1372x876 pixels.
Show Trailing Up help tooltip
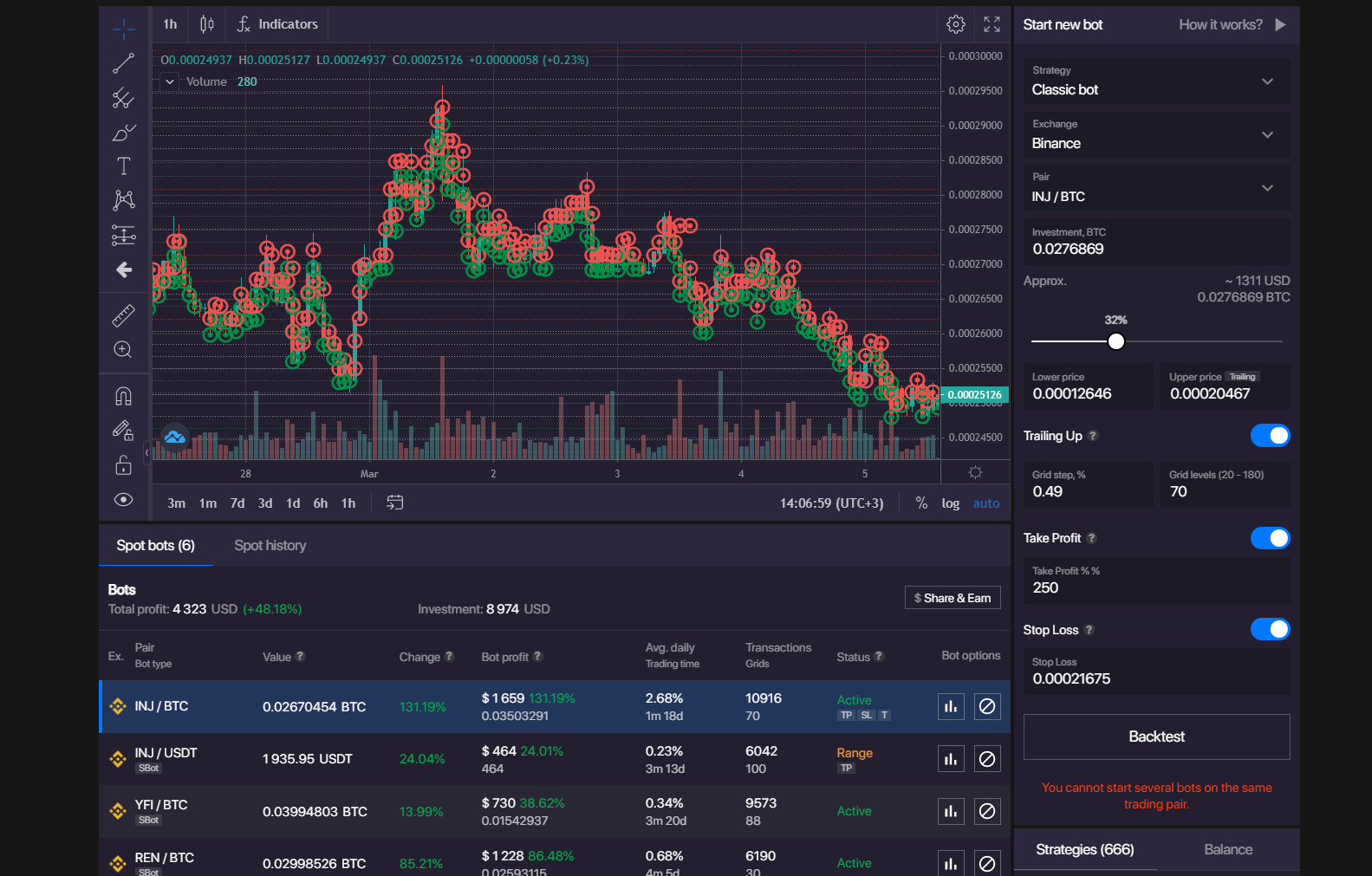[x=1093, y=436]
